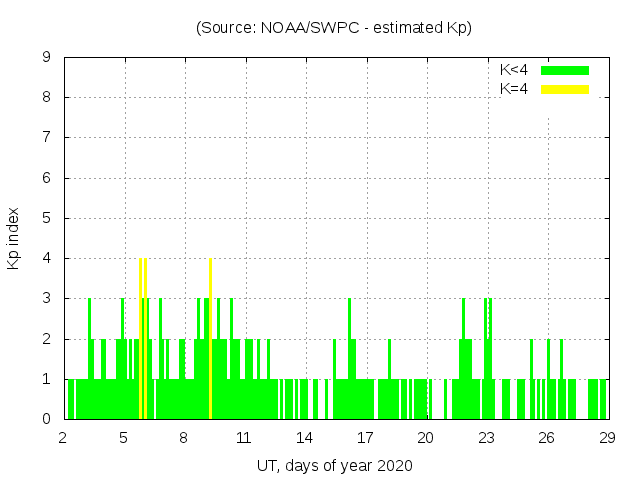The image size is (640, 480).
Task: Select the K=4 legend label text
Action: 514,89
